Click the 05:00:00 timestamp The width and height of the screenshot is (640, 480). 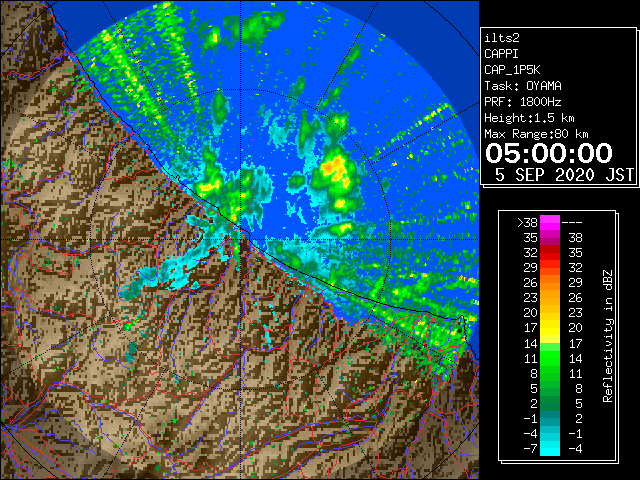[549, 153]
